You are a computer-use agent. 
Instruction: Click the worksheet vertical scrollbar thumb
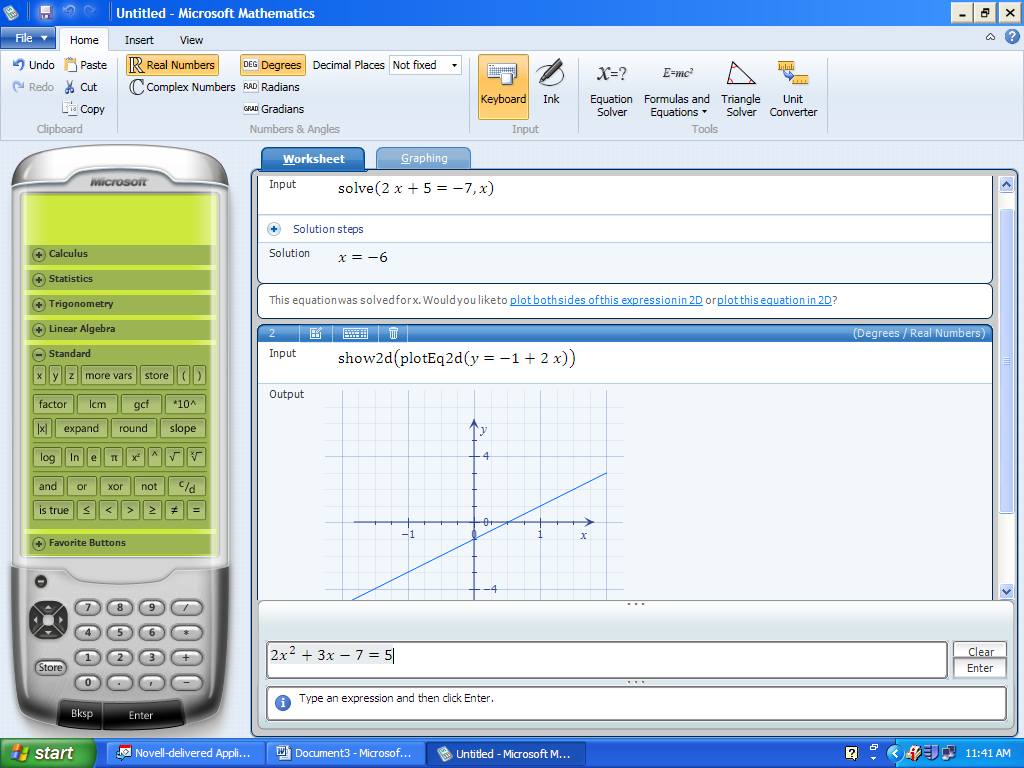[x=1006, y=360]
